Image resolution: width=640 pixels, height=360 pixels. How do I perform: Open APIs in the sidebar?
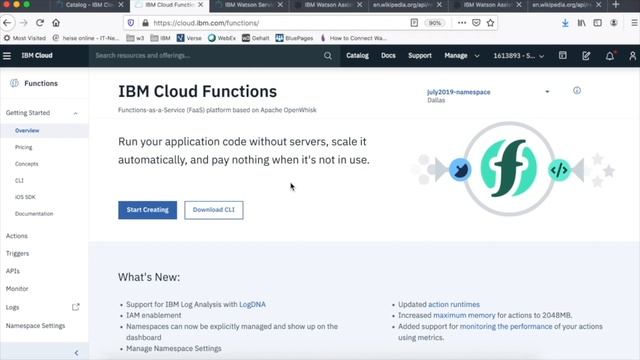pyautogui.click(x=13, y=271)
